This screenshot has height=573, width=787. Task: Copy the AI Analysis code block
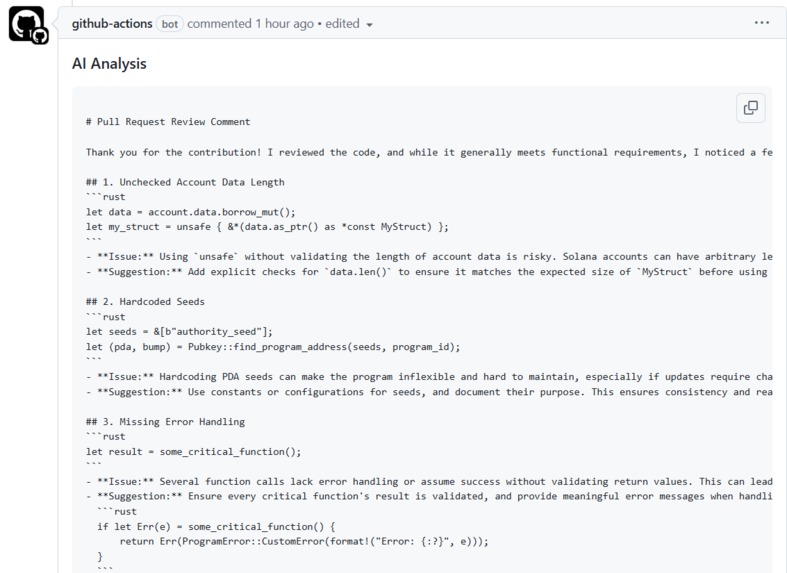click(x=750, y=107)
